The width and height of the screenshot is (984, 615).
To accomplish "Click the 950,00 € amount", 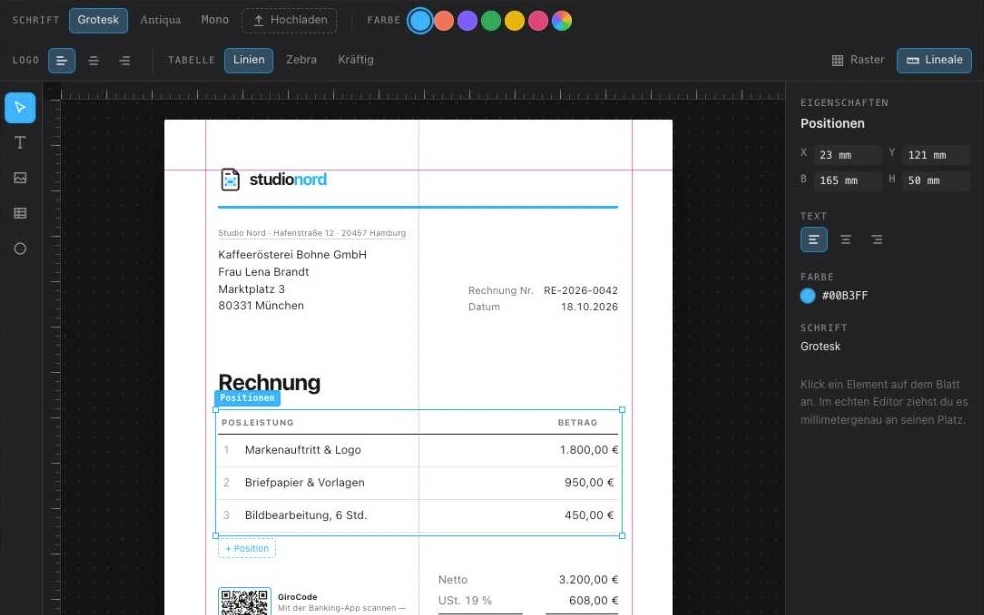I will pos(589,483).
